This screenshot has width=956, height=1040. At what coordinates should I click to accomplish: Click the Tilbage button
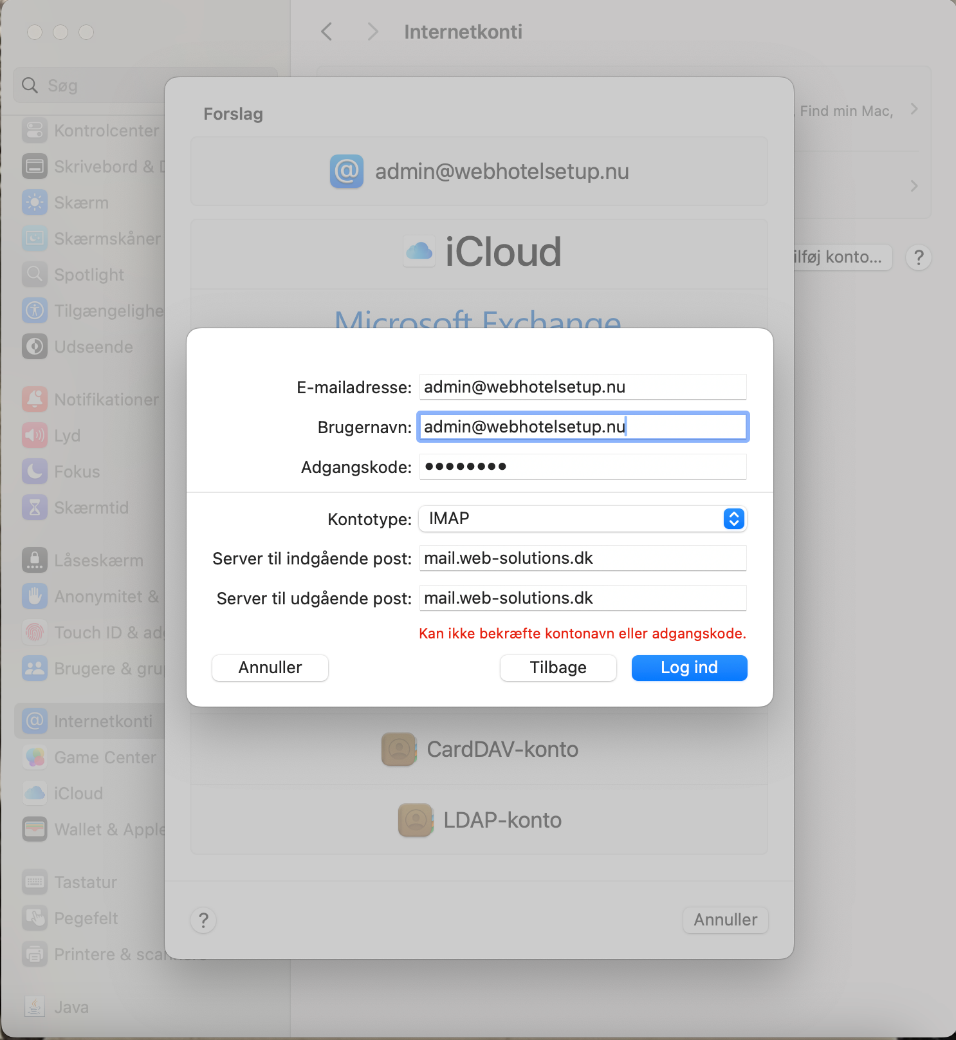558,667
